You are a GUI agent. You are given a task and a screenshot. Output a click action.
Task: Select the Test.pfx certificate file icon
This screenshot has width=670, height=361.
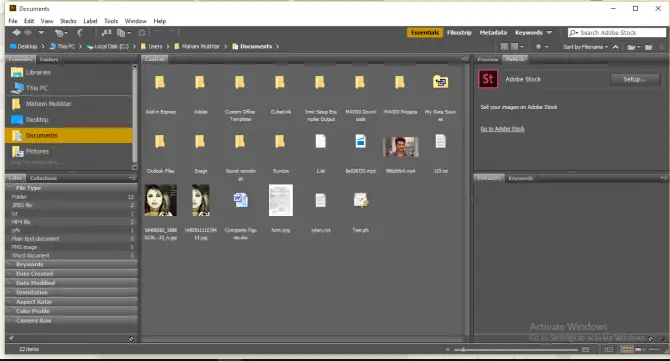pos(361,200)
